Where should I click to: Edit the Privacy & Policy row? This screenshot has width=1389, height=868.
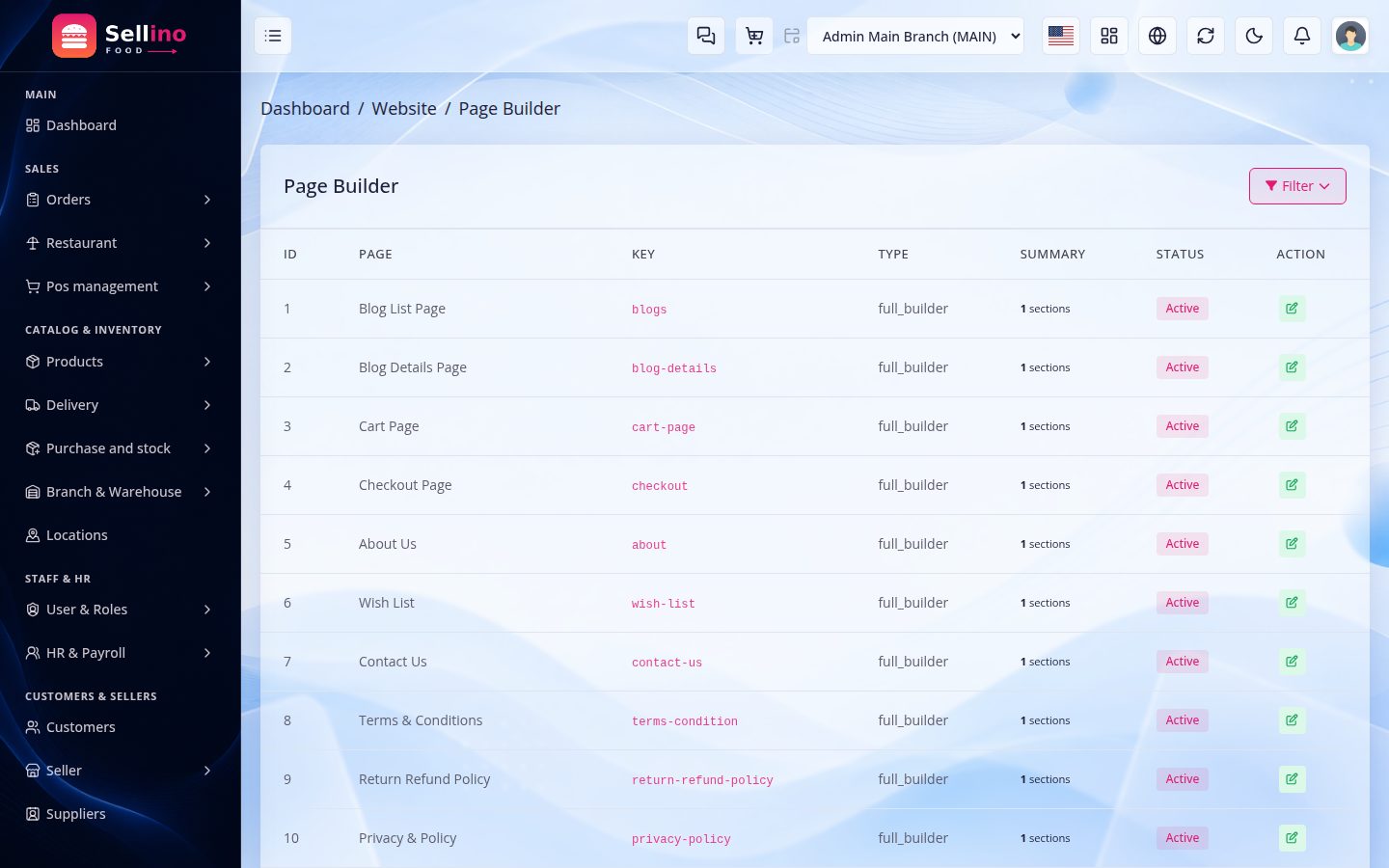click(1292, 838)
